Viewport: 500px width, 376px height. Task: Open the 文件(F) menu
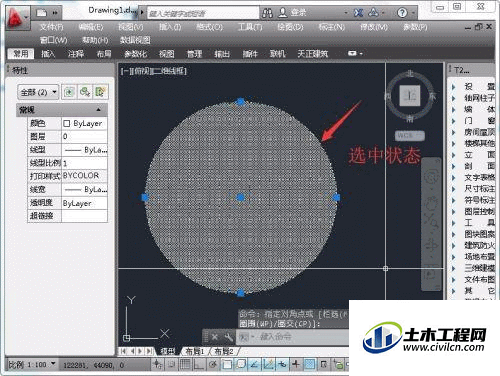(x=51, y=27)
